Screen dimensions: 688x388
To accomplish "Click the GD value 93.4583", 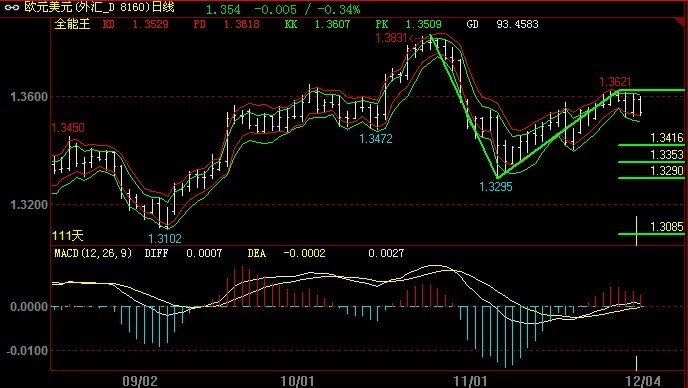I will pyautogui.click(x=517, y=24).
